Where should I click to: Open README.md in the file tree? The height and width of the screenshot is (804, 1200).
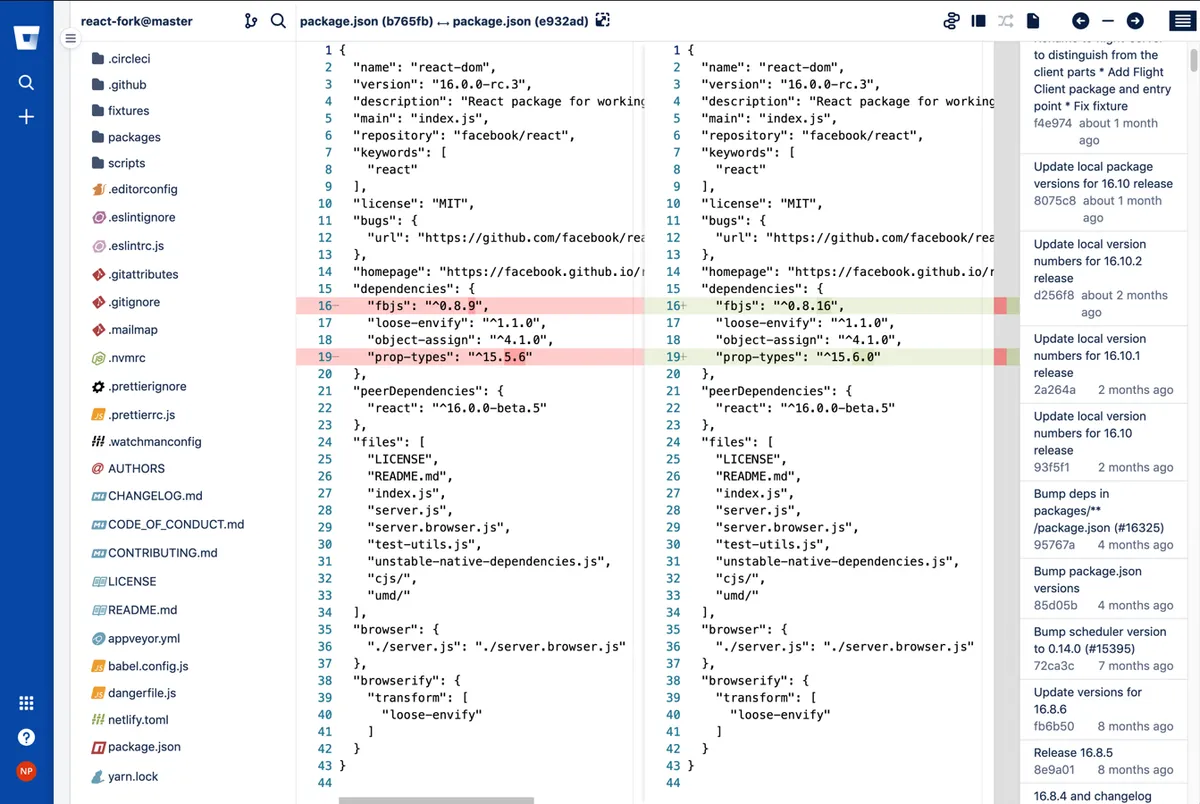tap(134, 610)
